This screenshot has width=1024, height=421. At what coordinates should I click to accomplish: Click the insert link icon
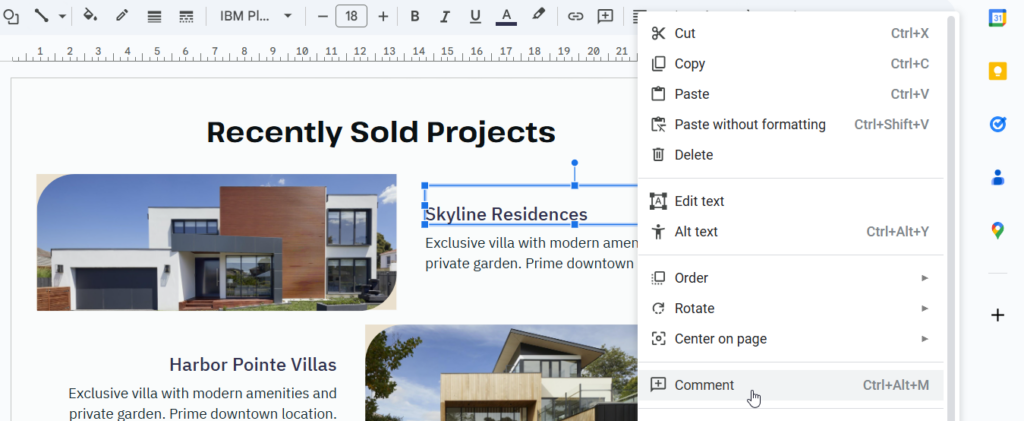(x=575, y=16)
